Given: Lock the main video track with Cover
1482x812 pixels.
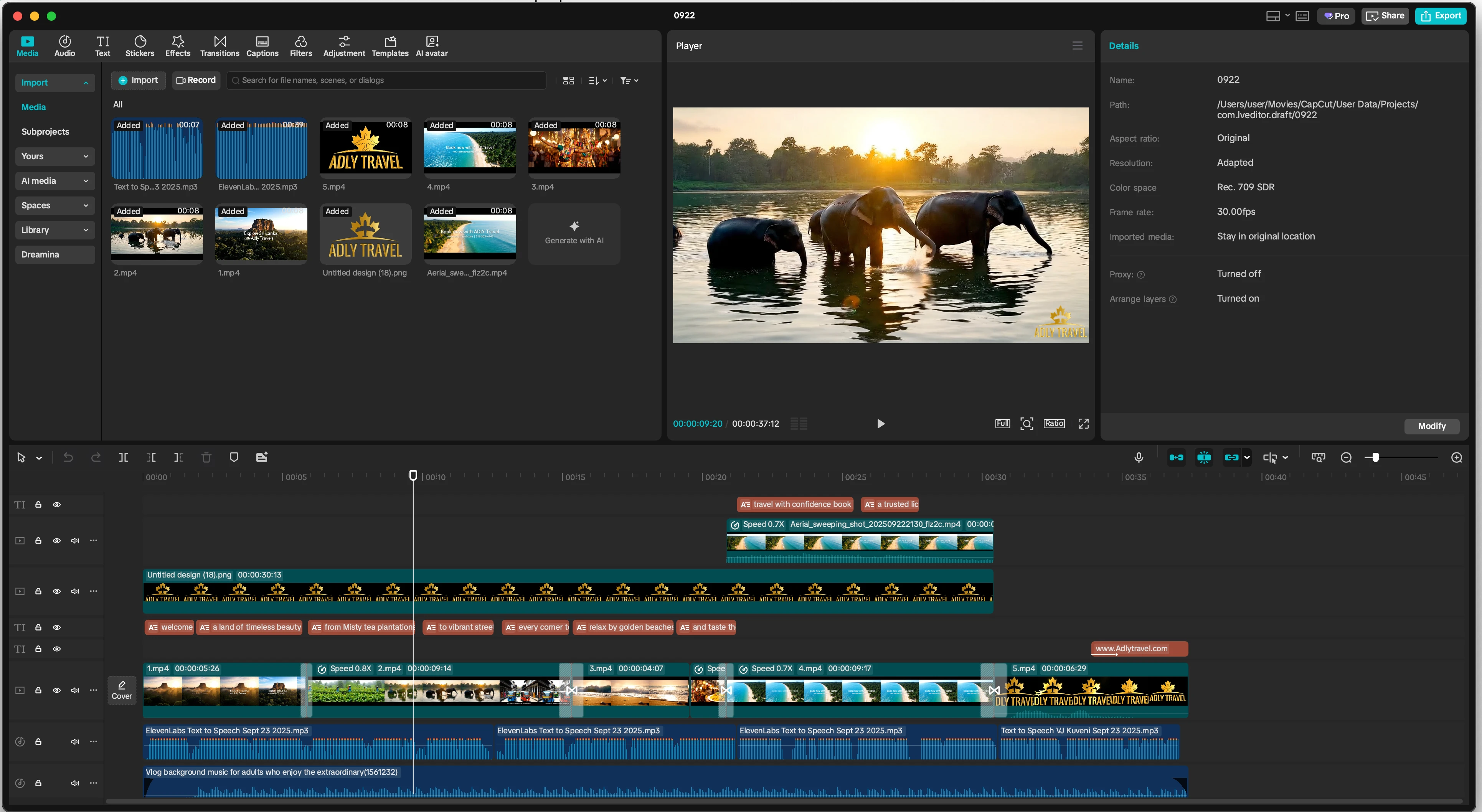Looking at the screenshot, I should point(38,690).
